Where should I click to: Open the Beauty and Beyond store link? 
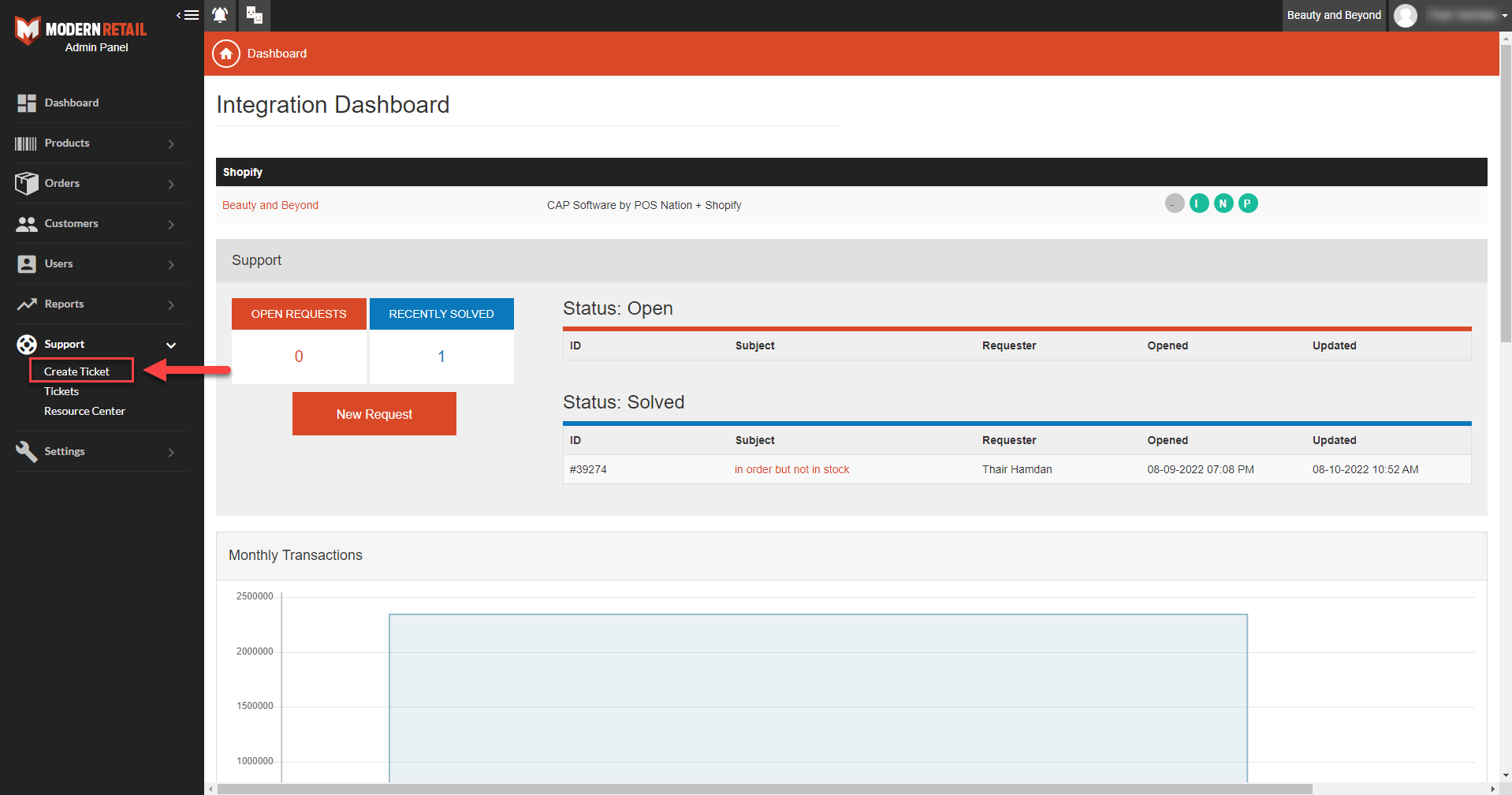click(270, 204)
